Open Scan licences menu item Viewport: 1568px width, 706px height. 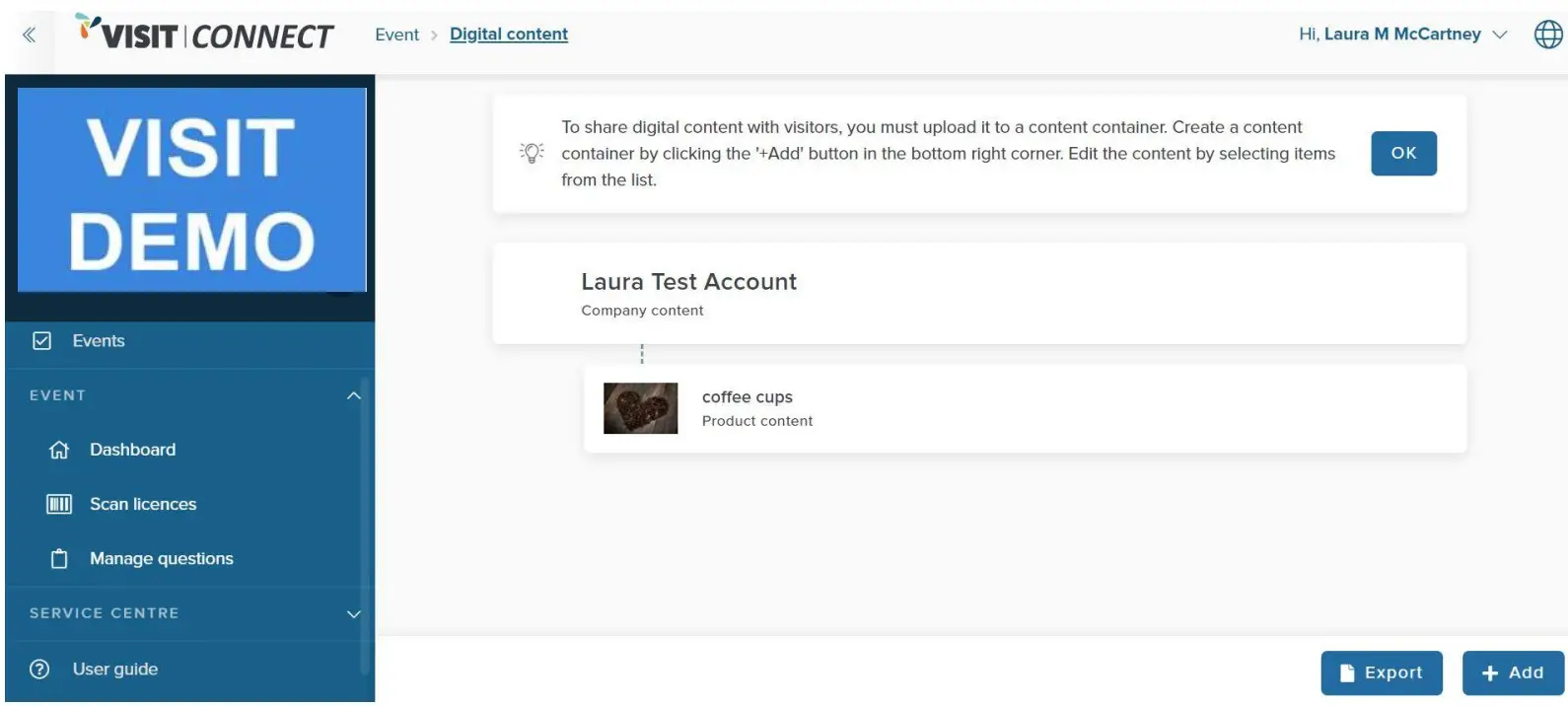(143, 505)
